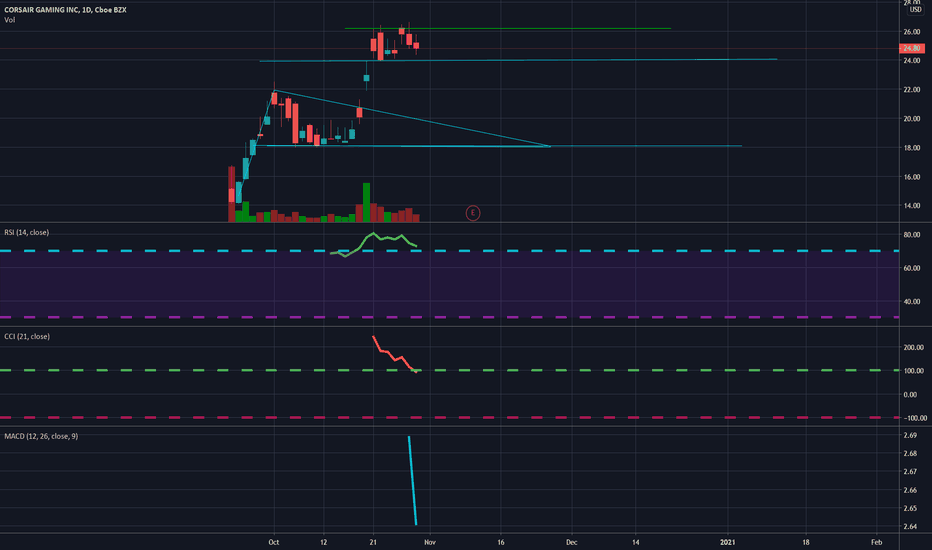The height and width of the screenshot is (550, 932).
Task: Click the 80.00 RSI scale label
Action: [912, 235]
